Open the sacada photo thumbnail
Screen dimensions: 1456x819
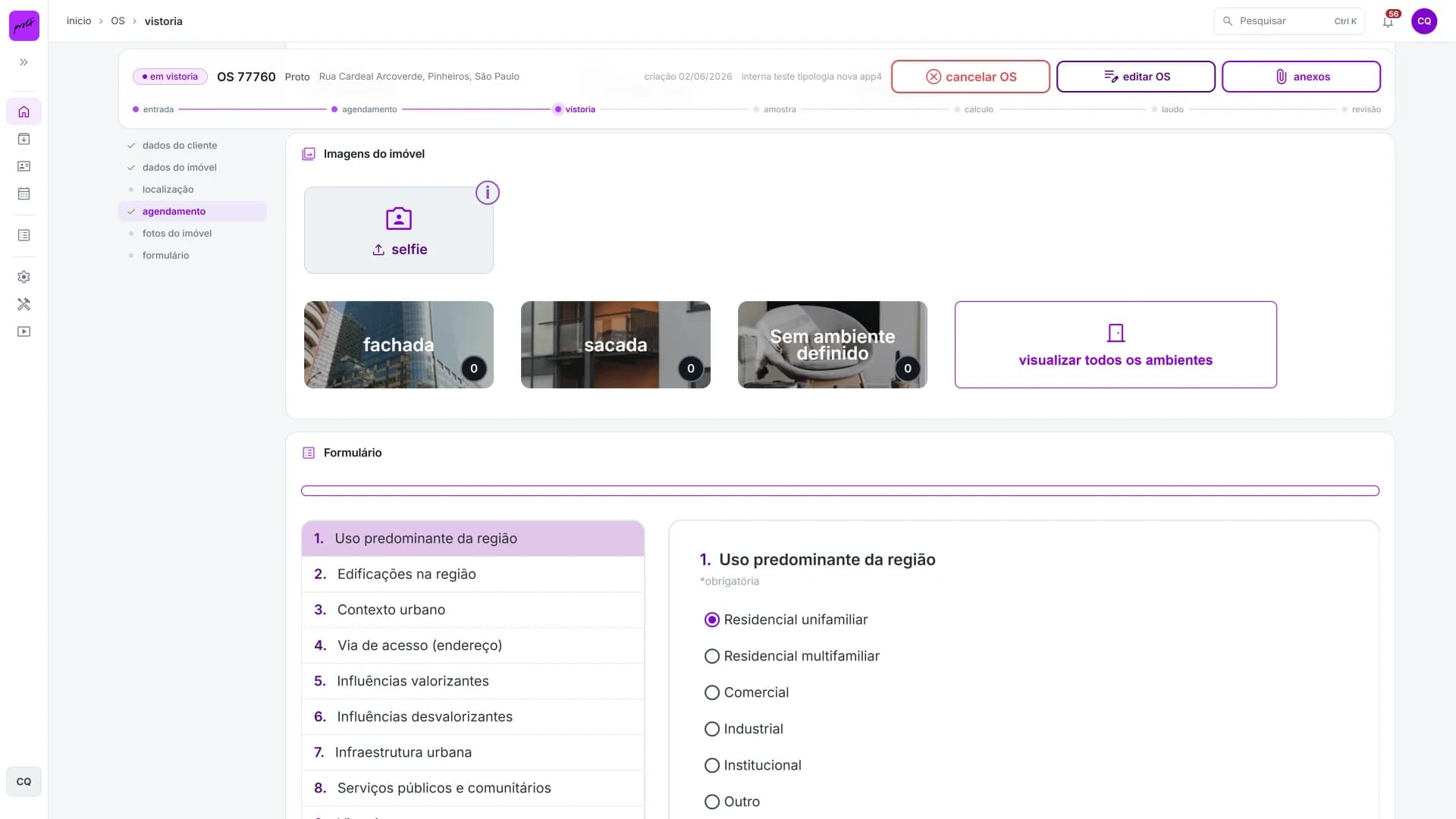[x=616, y=344]
